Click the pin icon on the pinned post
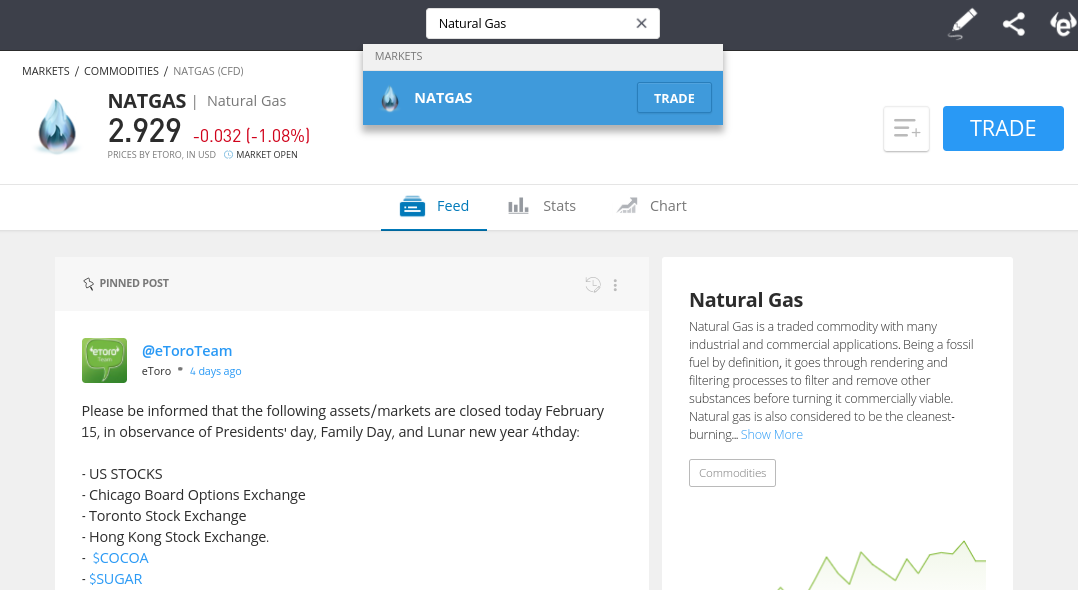Viewport: 1078px width, 590px height. click(88, 283)
